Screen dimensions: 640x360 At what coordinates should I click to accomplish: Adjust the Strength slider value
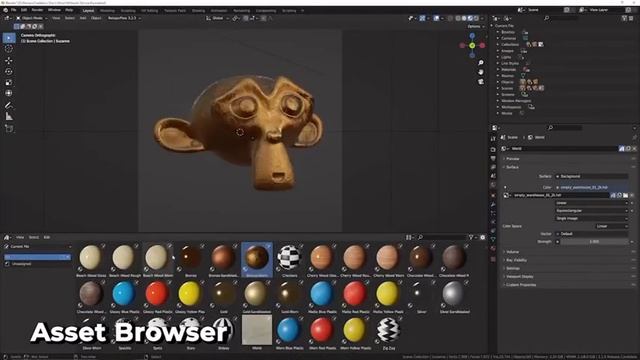(594, 242)
